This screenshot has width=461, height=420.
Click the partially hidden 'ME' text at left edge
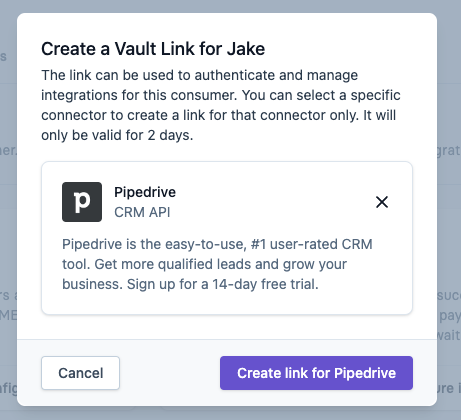[x=8, y=315]
